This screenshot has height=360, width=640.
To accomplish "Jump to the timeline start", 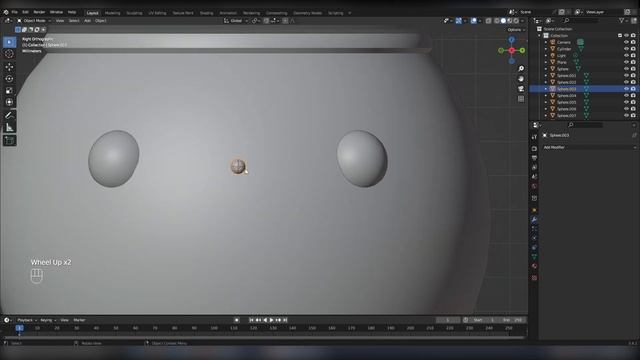I will [x=251, y=320].
